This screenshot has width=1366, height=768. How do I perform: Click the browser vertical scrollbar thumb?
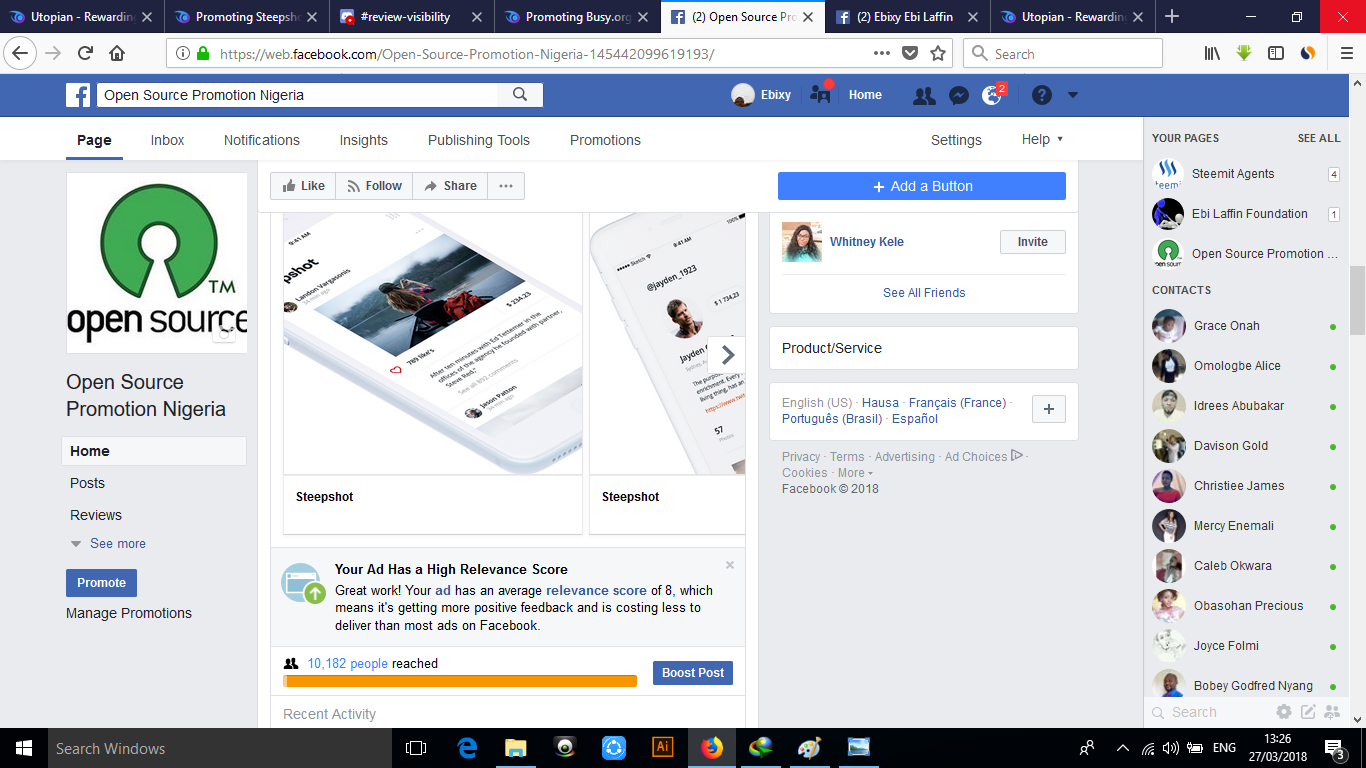click(x=1357, y=300)
